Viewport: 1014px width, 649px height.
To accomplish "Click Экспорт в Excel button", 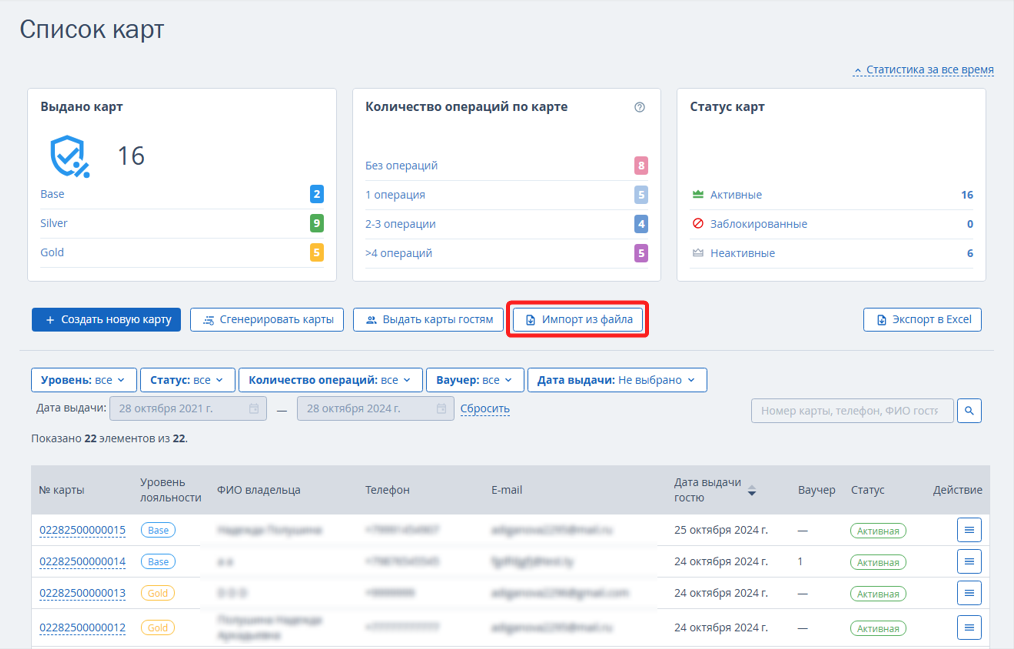I will click(922, 319).
